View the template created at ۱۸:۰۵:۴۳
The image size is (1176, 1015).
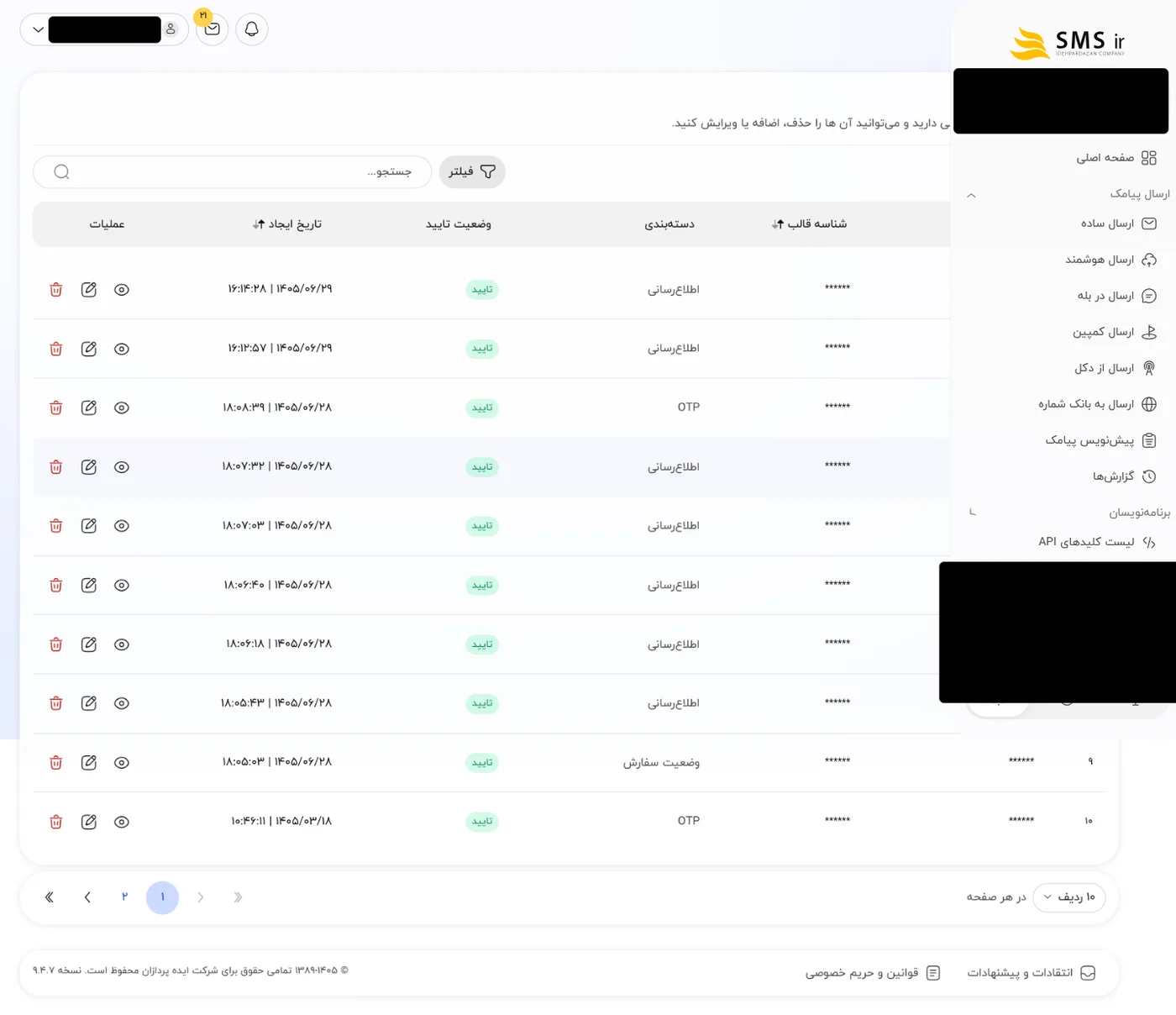(x=122, y=703)
